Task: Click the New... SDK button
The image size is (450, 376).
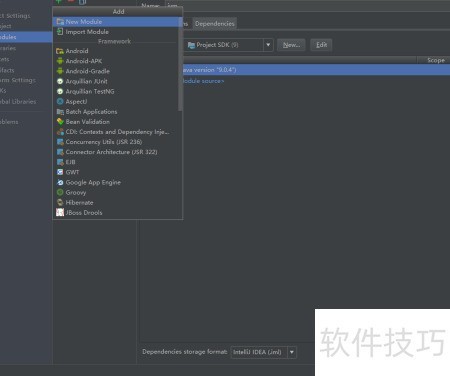Action: [291, 45]
